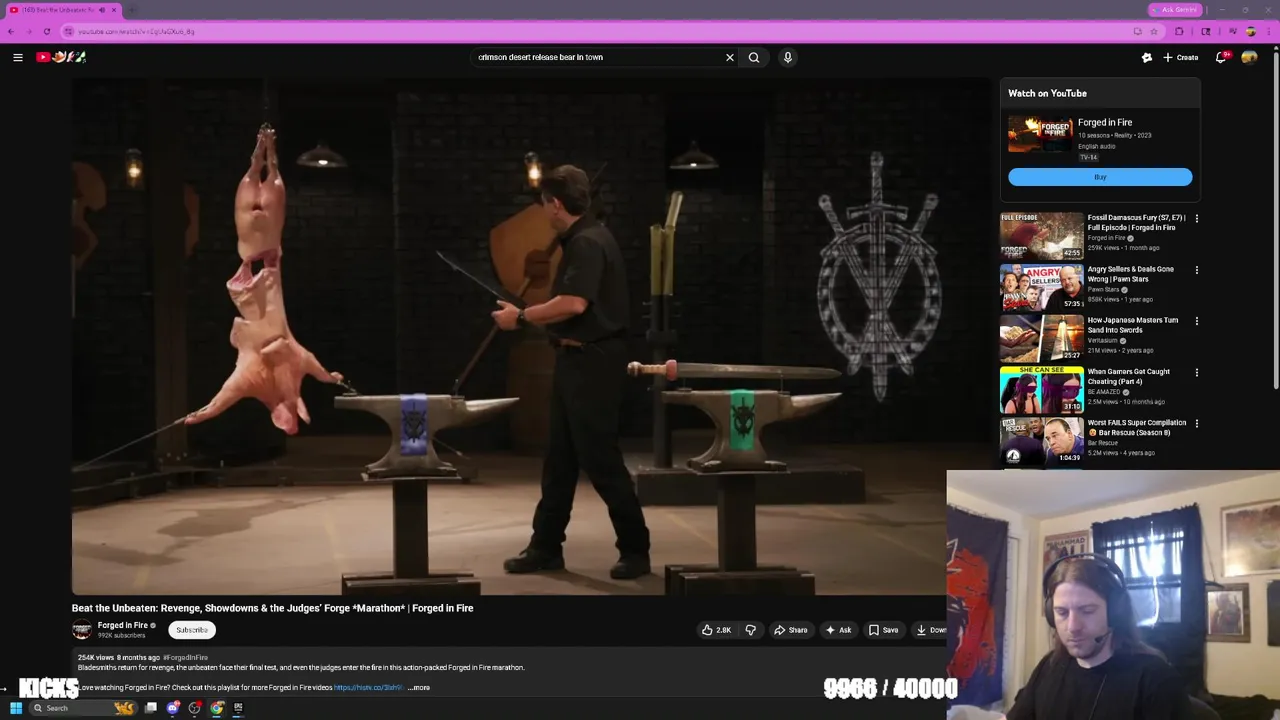Open the Forged in Fire channel avatar
Screen dimensions: 1280x720
click(x=82, y=629)
